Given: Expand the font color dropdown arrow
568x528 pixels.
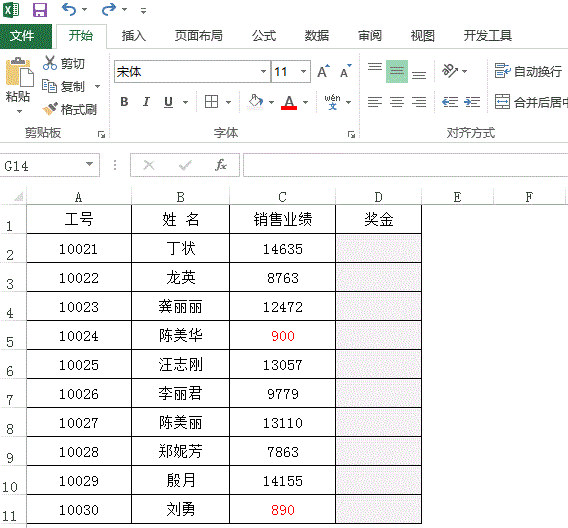Looking at the screenshot, I should click(x=305, y=102).
